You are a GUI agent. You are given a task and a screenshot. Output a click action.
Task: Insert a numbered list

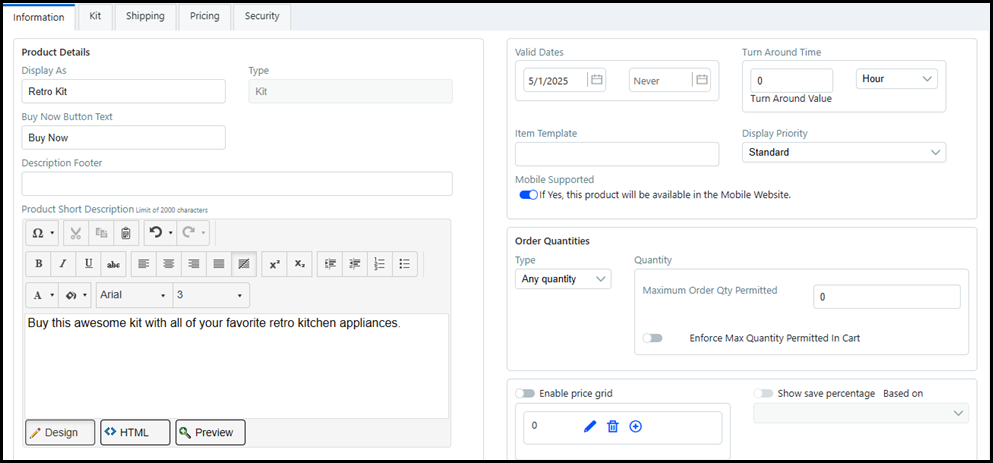379,264
